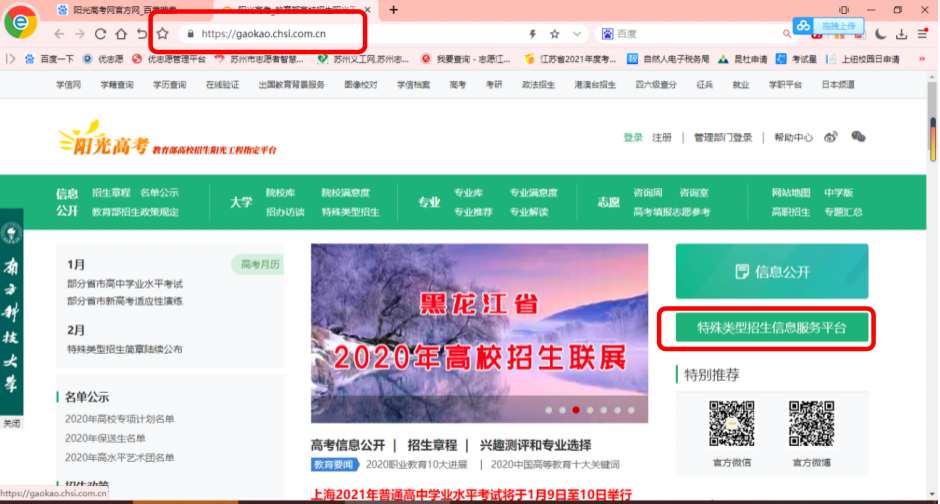
Task: Open 管理部门登录
Action: coord(722,137)
